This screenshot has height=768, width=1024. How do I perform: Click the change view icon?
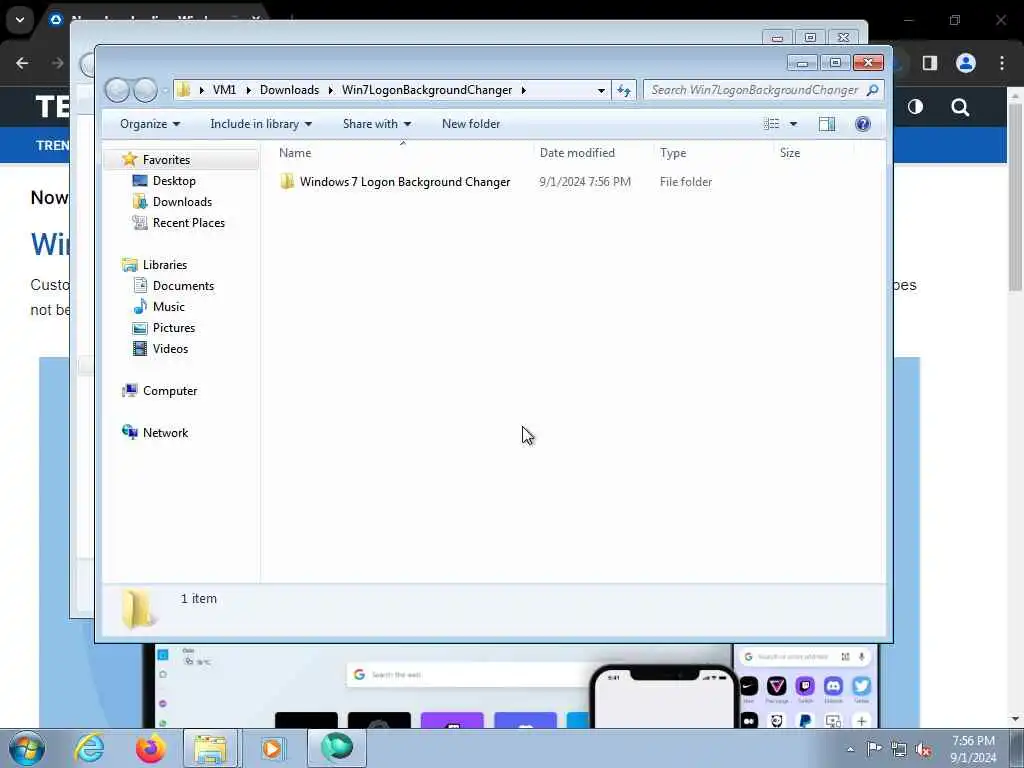(x=771, y=124)
